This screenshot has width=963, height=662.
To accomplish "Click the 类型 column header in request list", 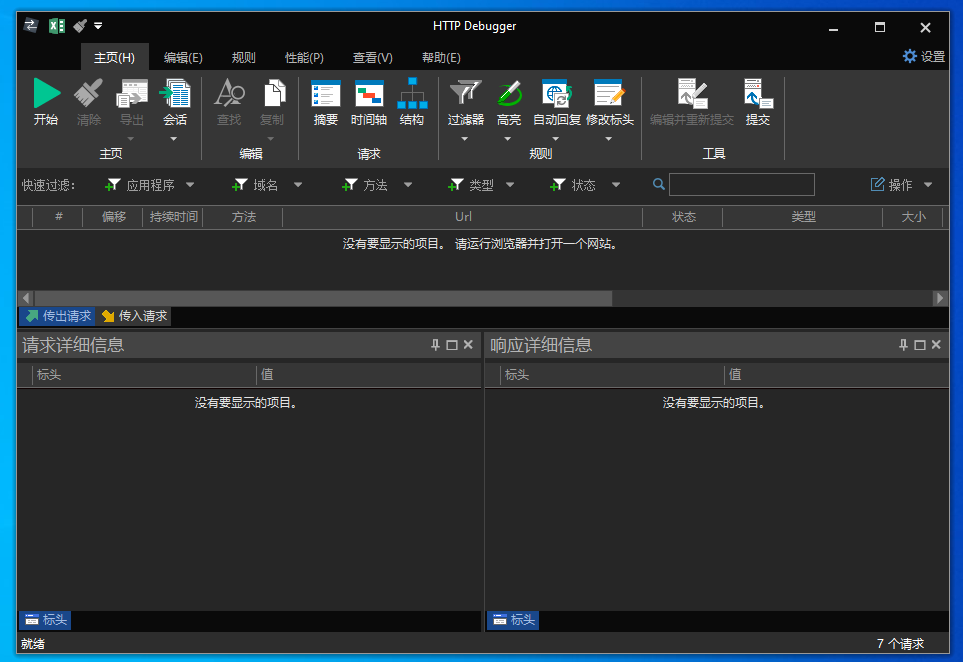I will click(x=803, y=217).
